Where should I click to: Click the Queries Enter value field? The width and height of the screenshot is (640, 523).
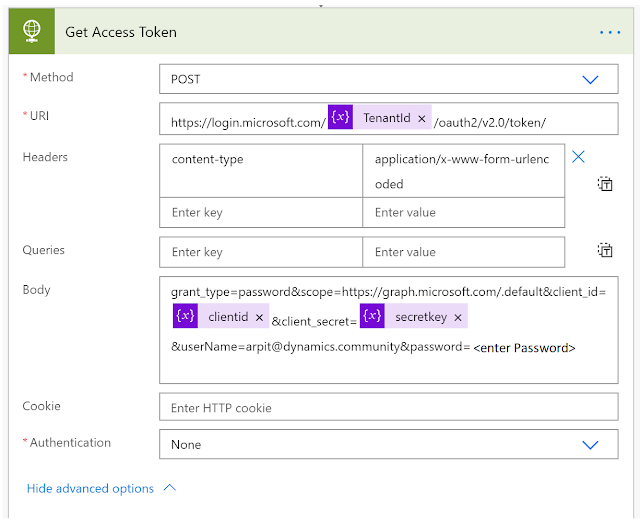coord(463,252)
